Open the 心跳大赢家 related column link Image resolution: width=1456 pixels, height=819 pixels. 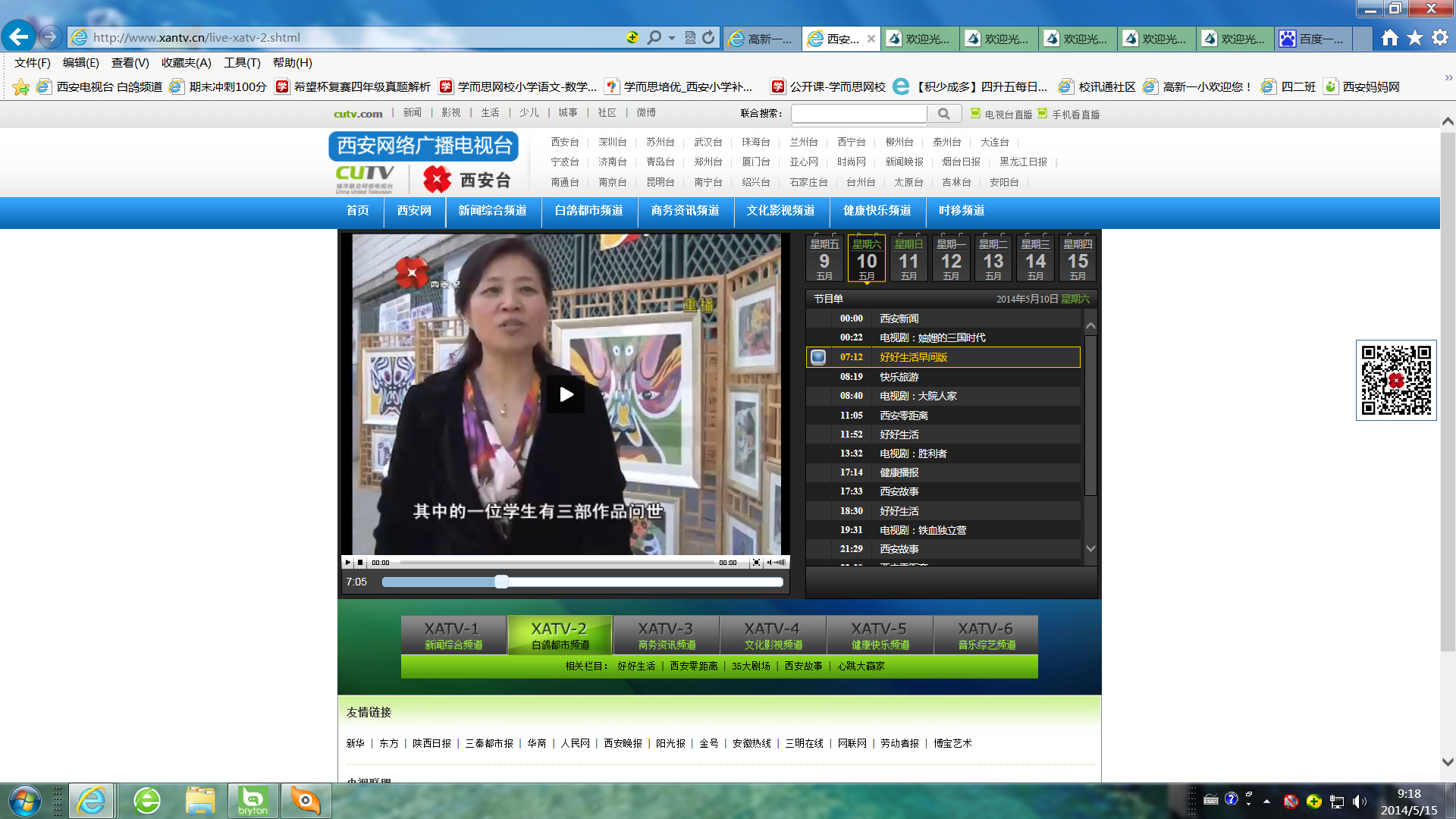pos(861,667)
